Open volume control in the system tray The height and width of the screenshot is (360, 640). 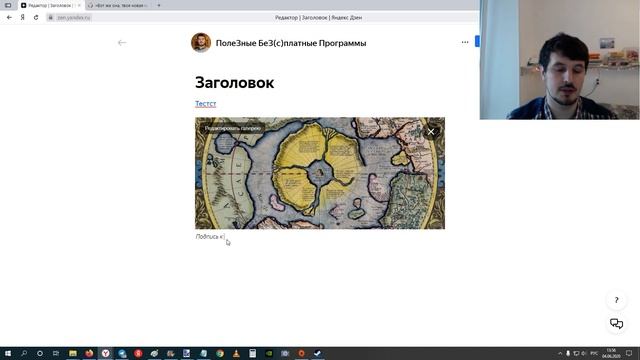point(583,353)
